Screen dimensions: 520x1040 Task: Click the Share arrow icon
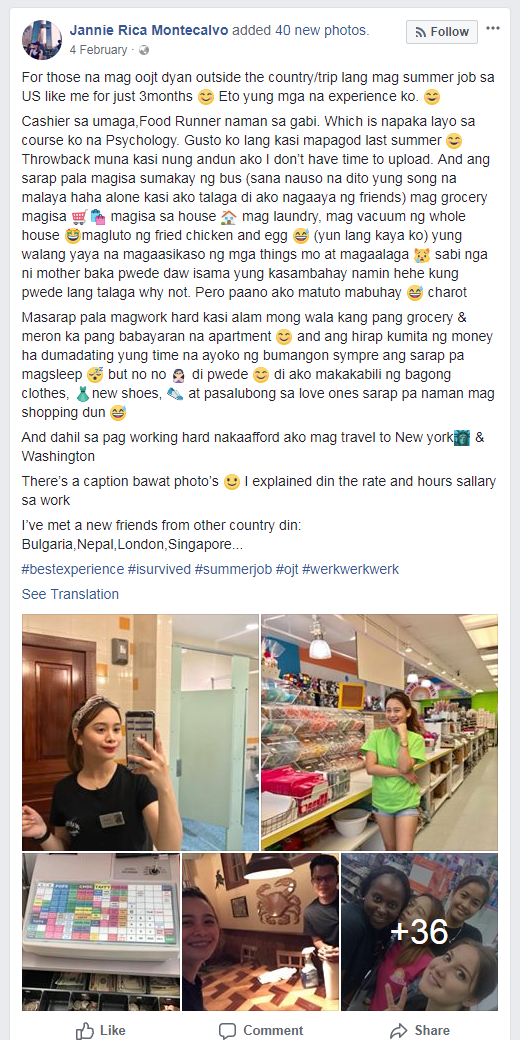pos(398,1030)
